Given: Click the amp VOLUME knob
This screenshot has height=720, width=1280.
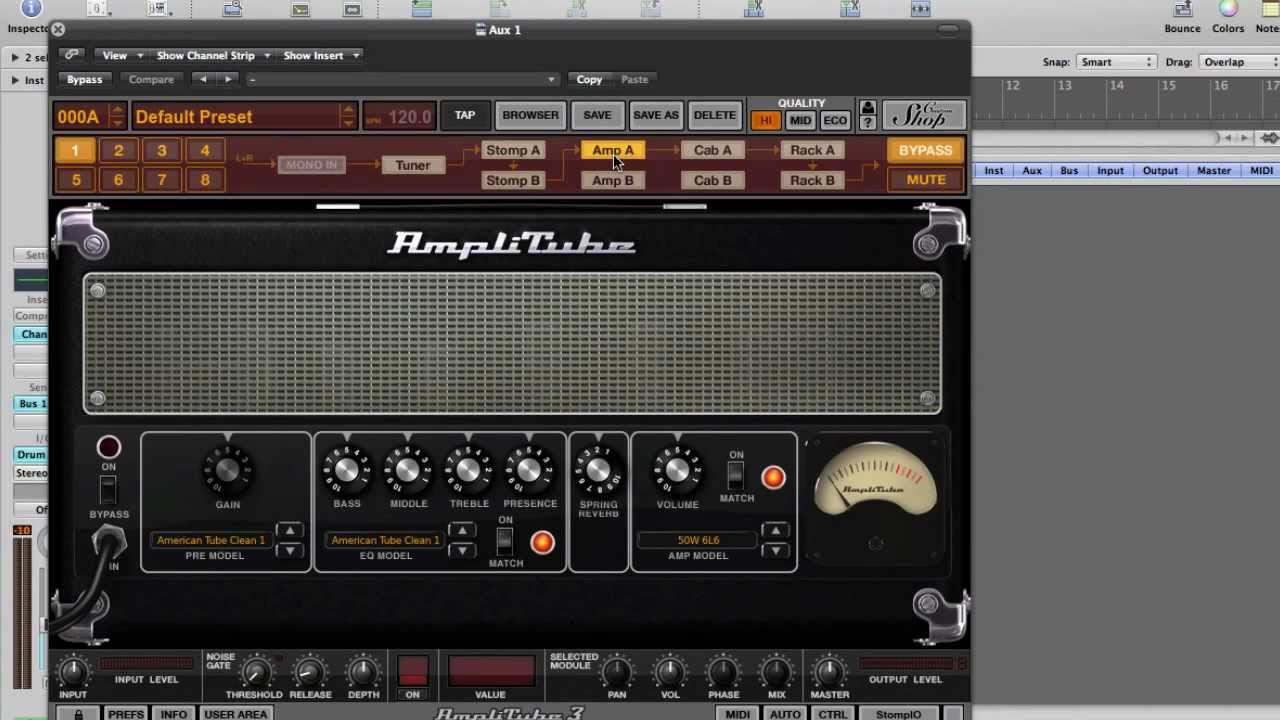Looking at the screenshot, I should coord(677,470).
